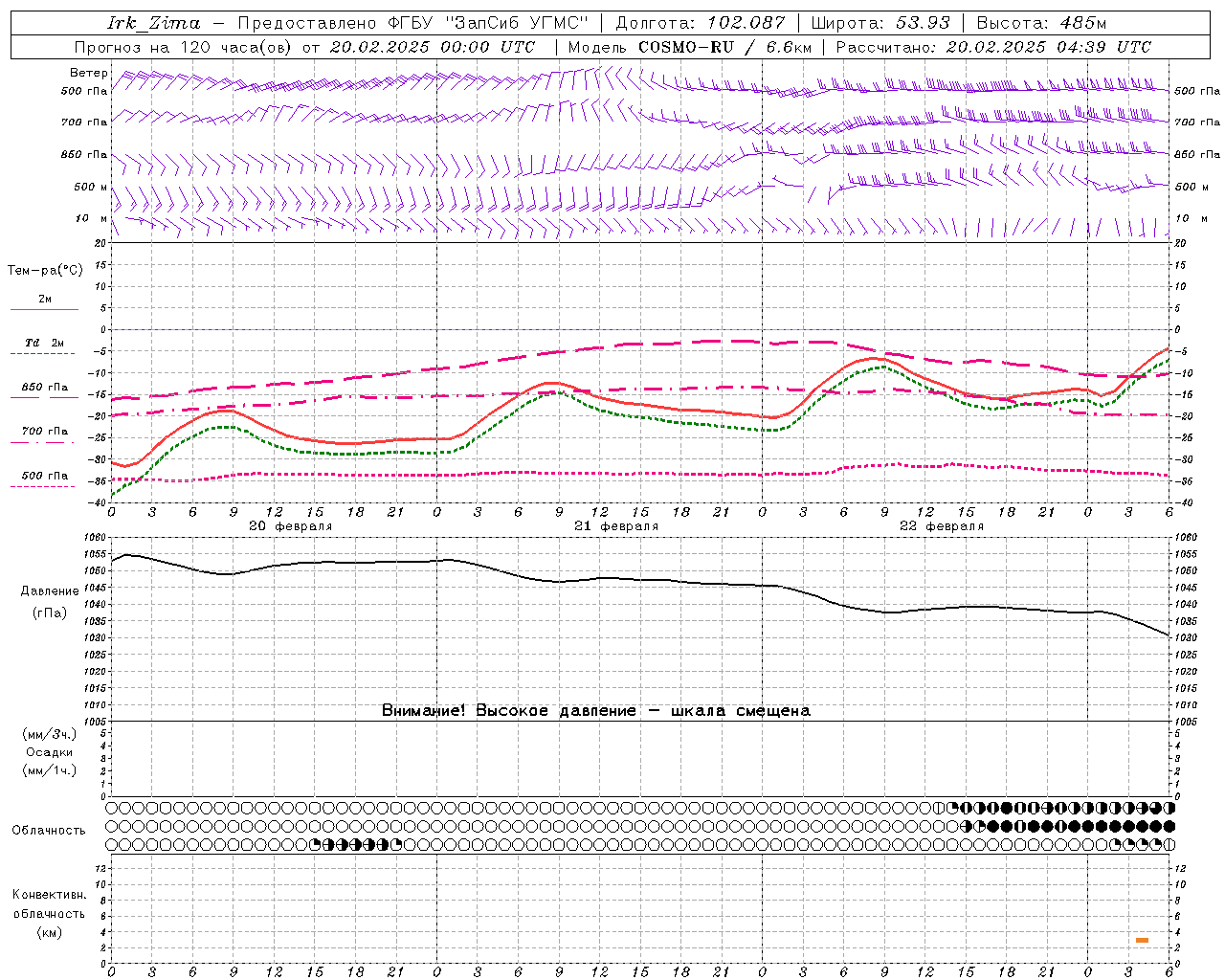The image size is (1225, 980).
Task: Click the 'Ветер' wind panel label
Action: [x=89, y=73]
